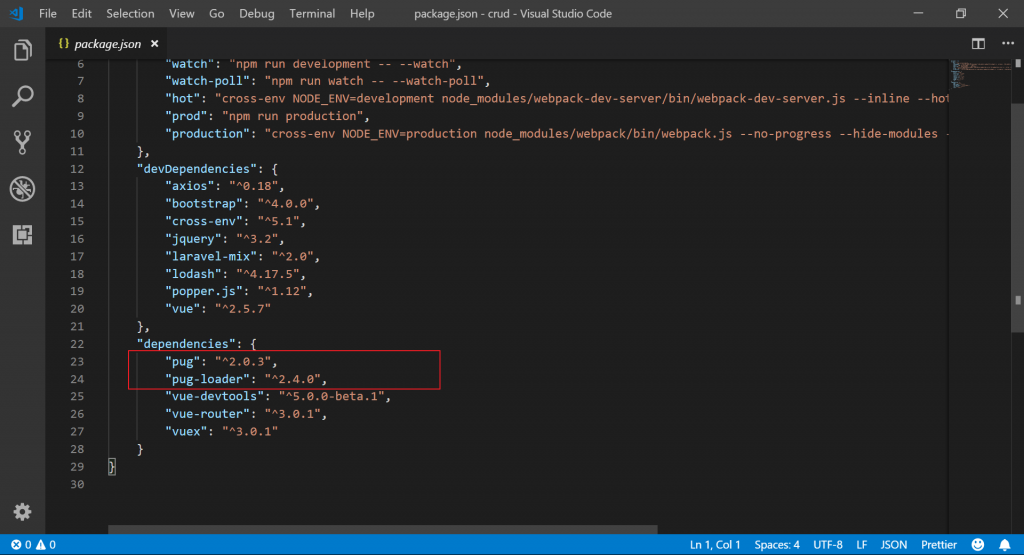1024x555 pixels.
Task: Click line number 22 in gutter
Action: [x=77, y=343]
